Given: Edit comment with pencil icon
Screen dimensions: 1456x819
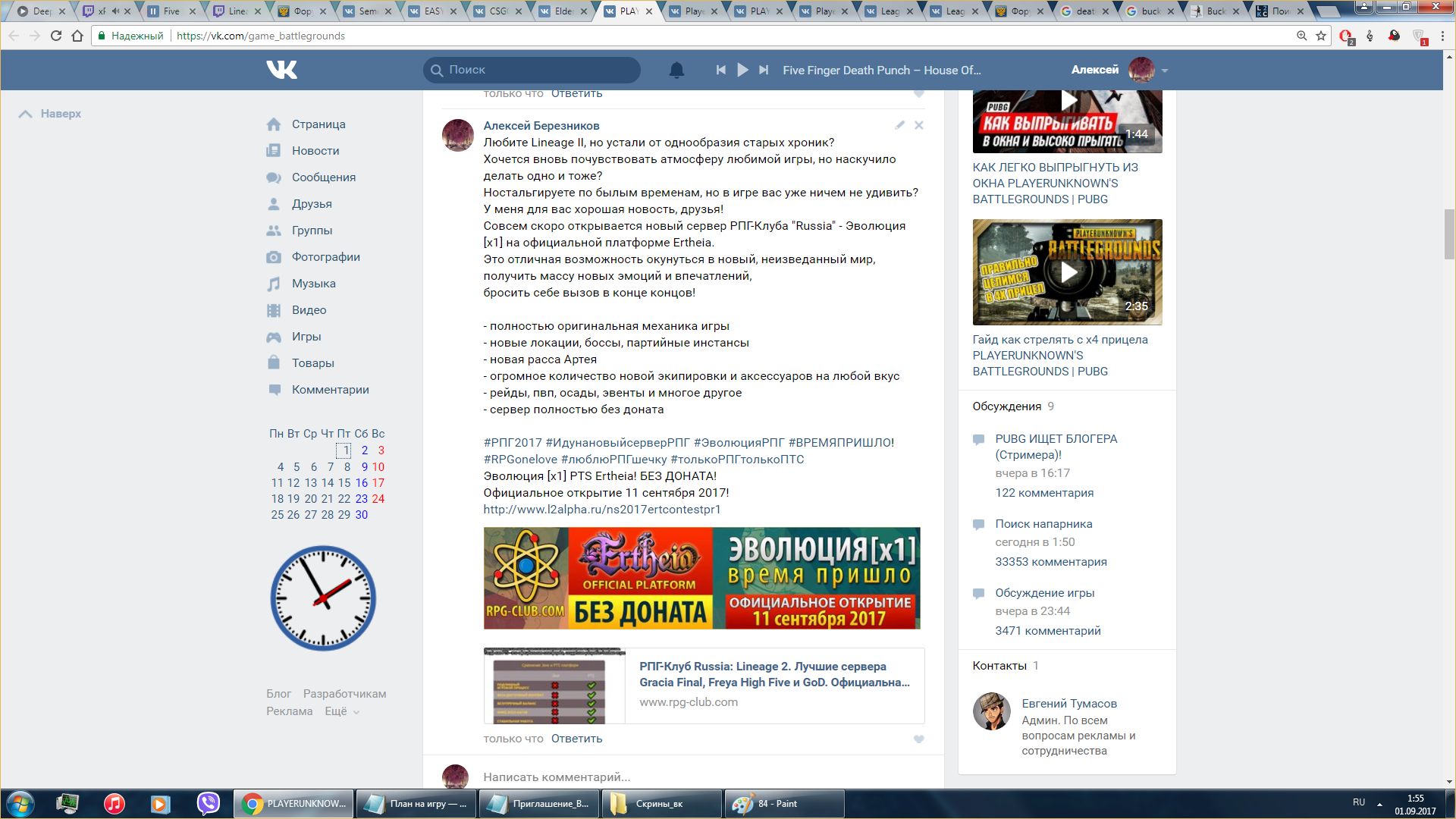Looking at the screenshot, I should pyautogui.click(x=899, y=125).
